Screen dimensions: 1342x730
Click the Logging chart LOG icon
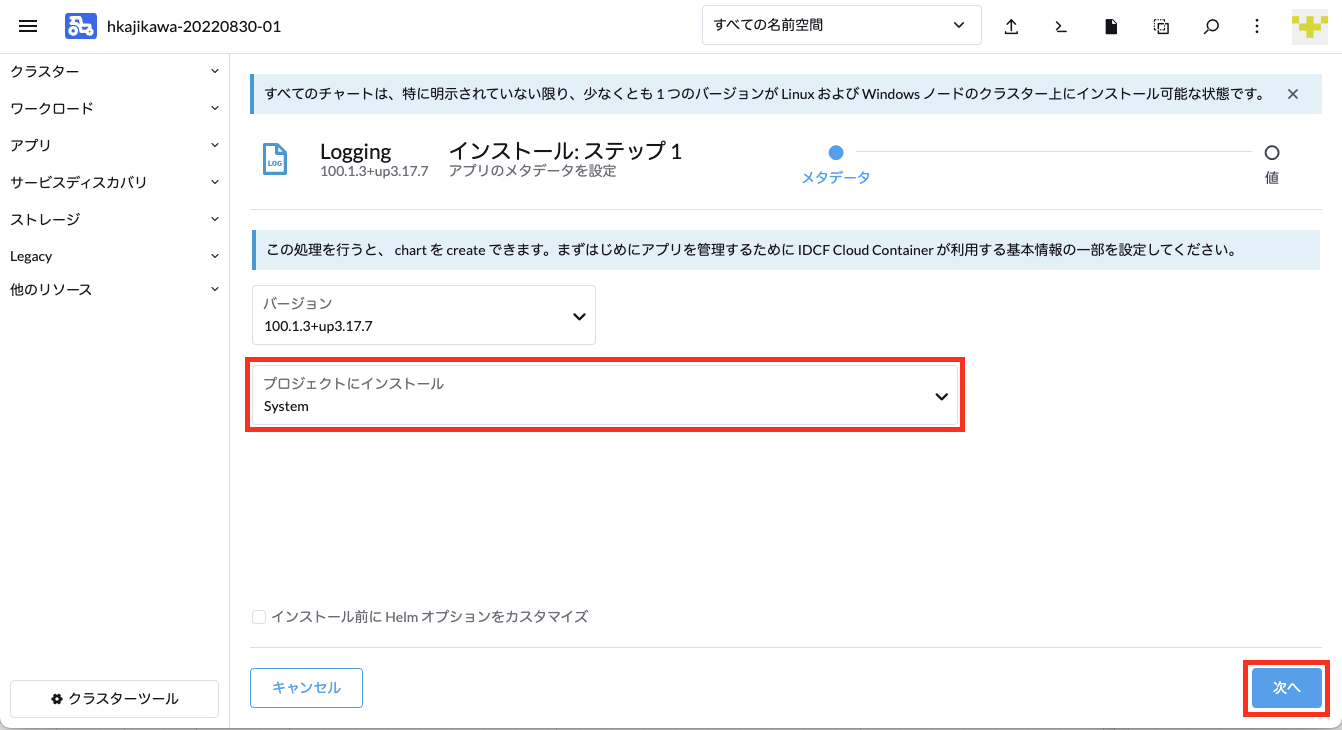coord(275,160)
